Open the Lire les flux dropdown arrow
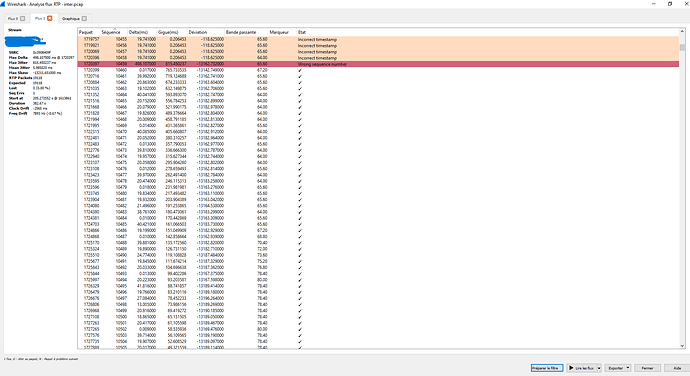 click(x=598, y=368)
